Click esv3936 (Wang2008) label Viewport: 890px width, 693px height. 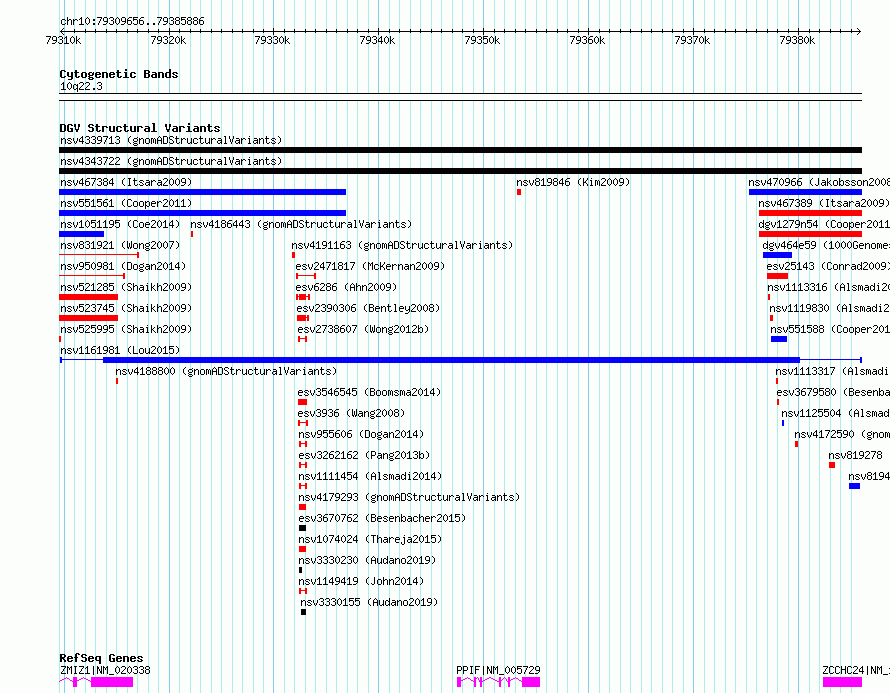pyautogui.click(x=351, y=413)
